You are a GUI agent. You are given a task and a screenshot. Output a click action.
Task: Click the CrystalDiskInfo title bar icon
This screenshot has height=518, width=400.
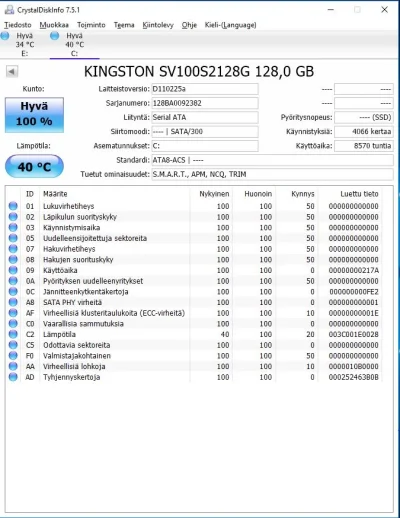pyautogui.click(x=9, y=10)
